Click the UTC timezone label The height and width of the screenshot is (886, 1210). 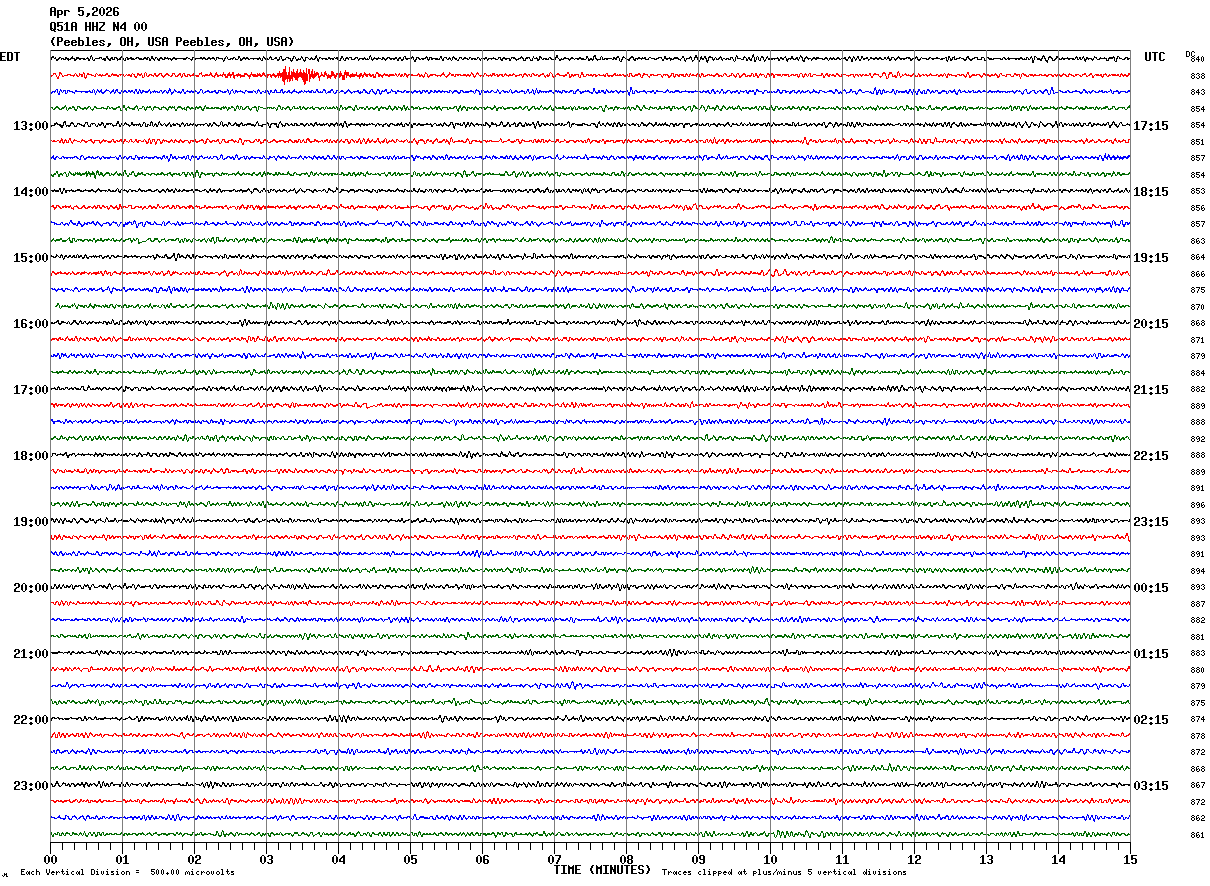point(1155,57)
